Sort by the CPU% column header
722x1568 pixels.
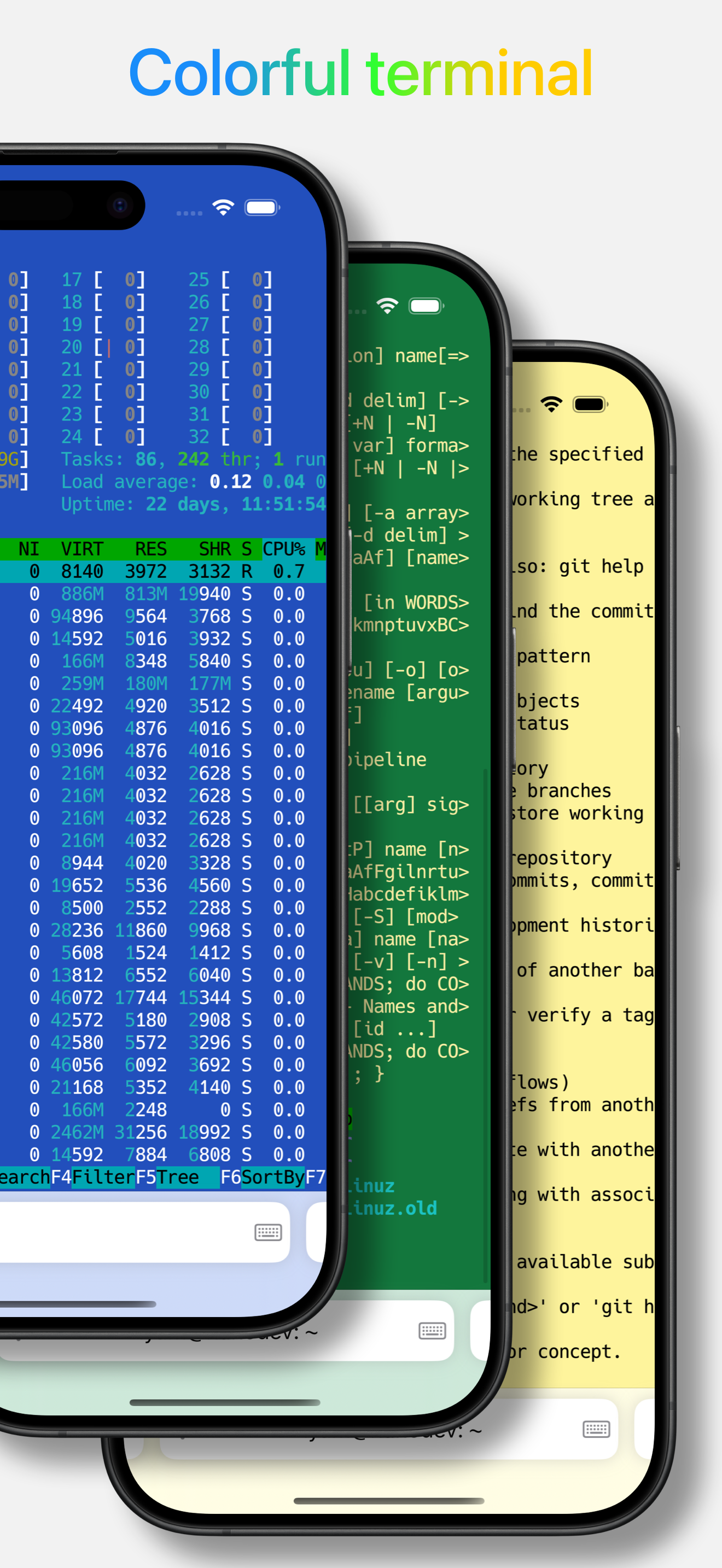click(x=284, y=549)
